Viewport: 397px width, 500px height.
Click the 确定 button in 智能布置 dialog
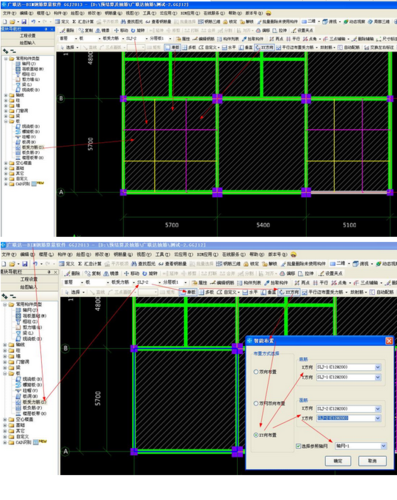pos(338,461)
